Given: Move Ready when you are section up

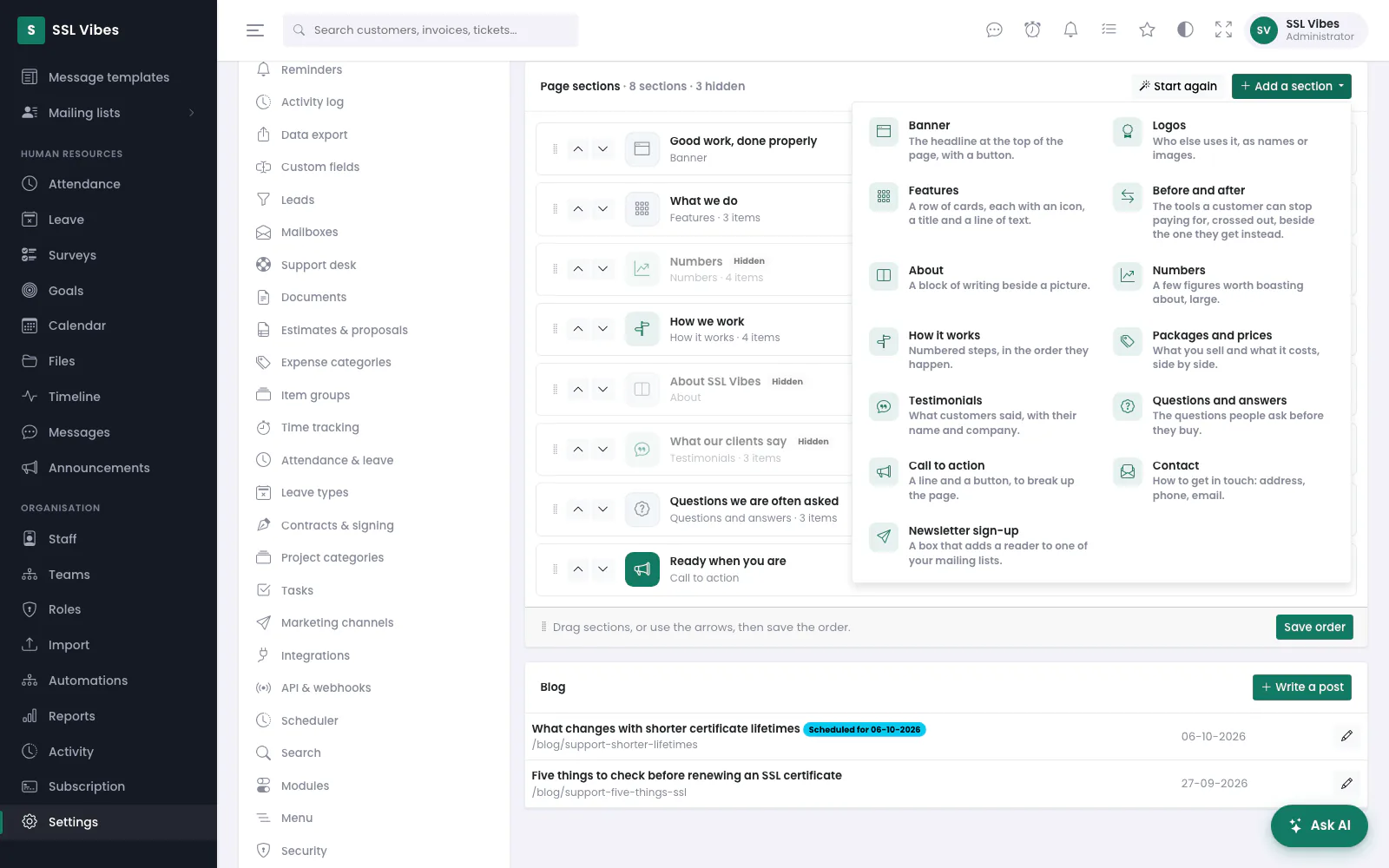Looking at the screenshot, I should (578, 569).
